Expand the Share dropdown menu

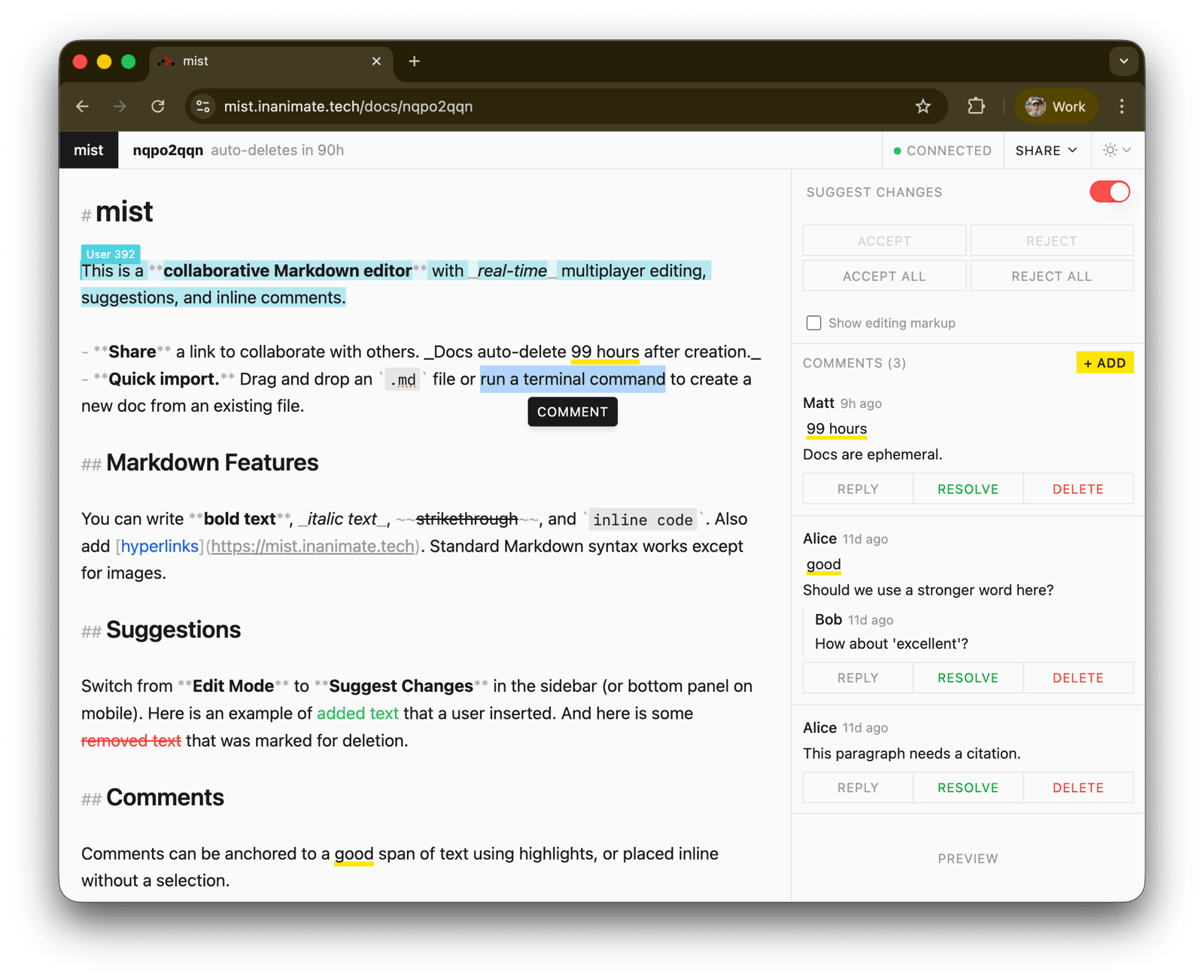(x=1046, y=151)
